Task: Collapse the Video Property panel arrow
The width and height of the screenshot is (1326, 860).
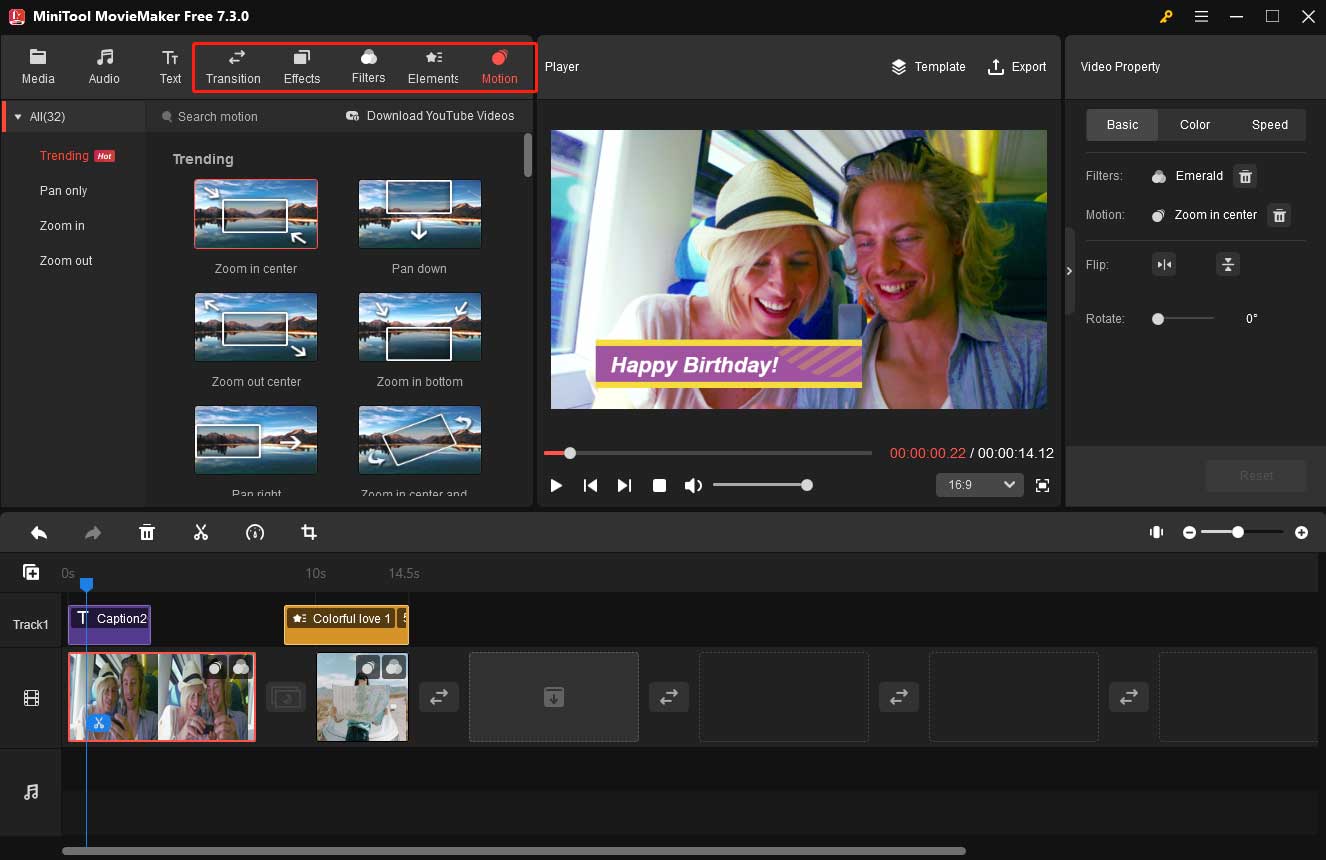Action: coord(1069,271)
